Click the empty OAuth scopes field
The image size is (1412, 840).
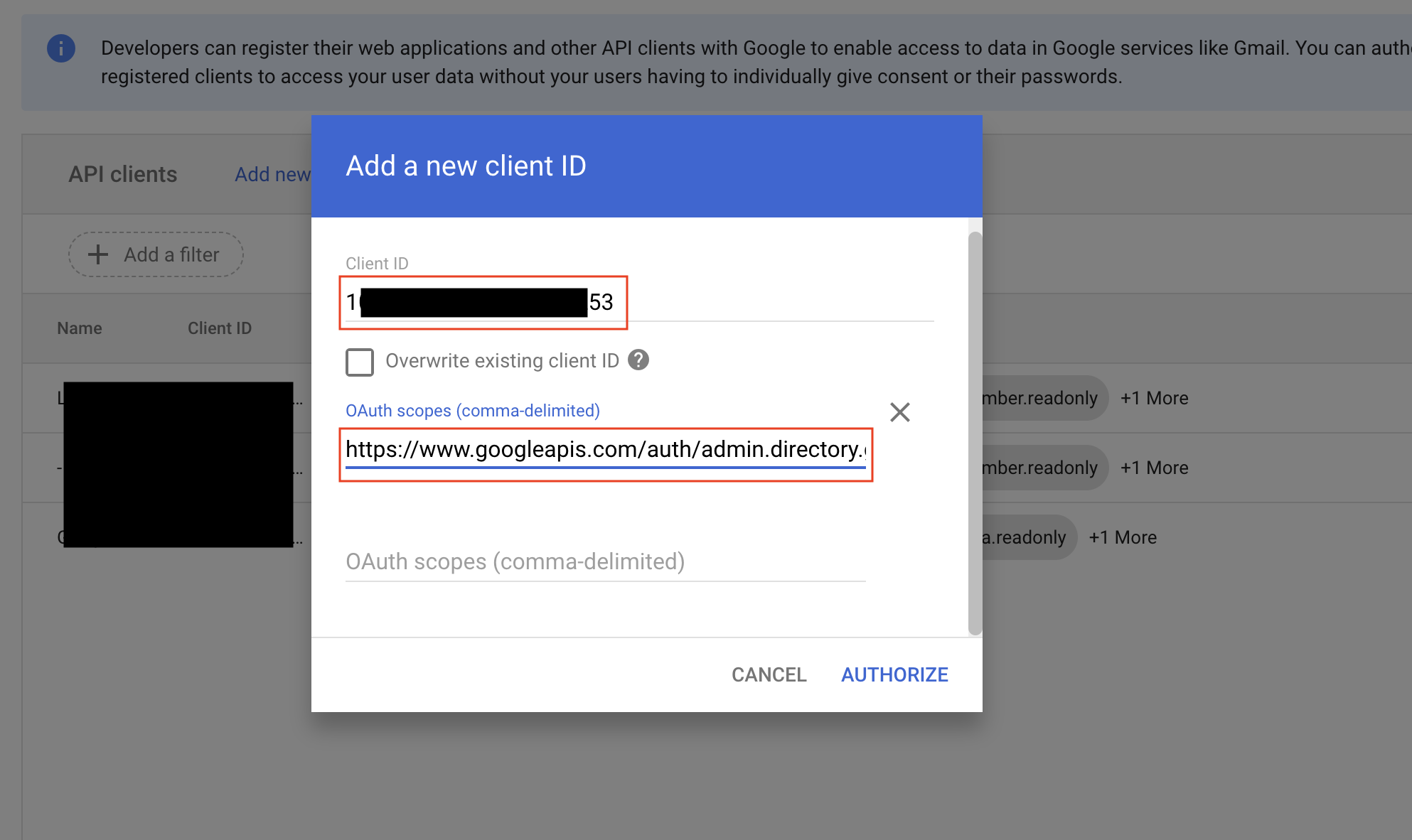click(605, 561)
